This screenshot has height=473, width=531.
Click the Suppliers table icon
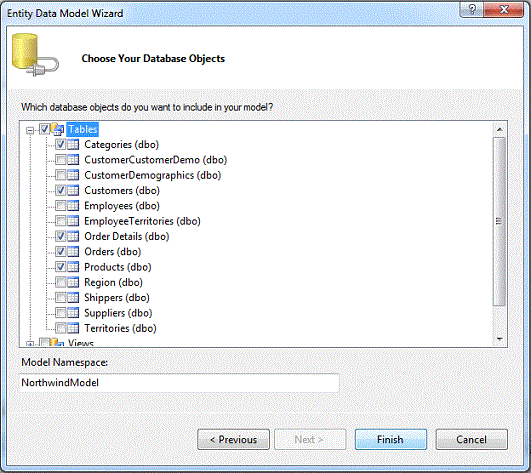[73, 313]
